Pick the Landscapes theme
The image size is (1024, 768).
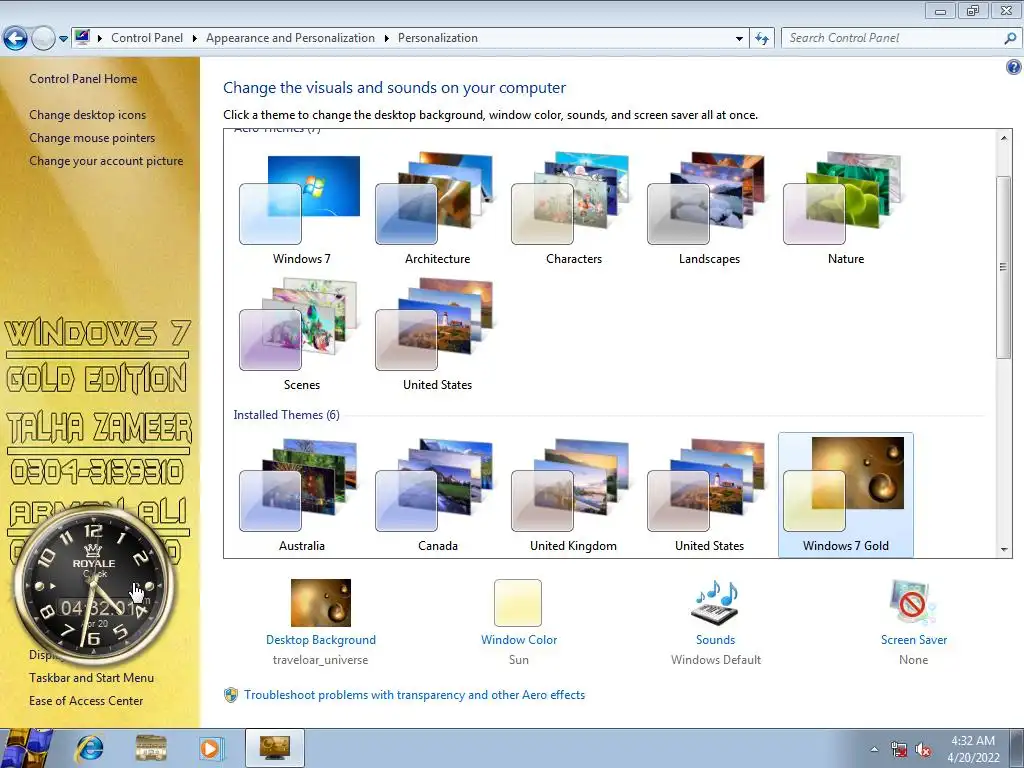point(709,209)
